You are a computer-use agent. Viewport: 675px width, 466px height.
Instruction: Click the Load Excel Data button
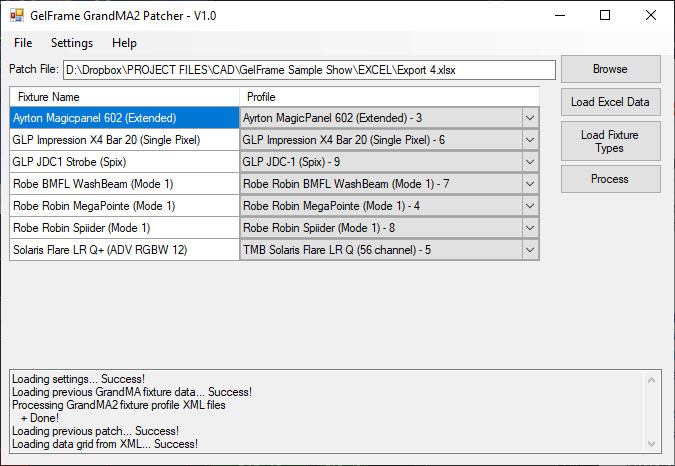610,102
